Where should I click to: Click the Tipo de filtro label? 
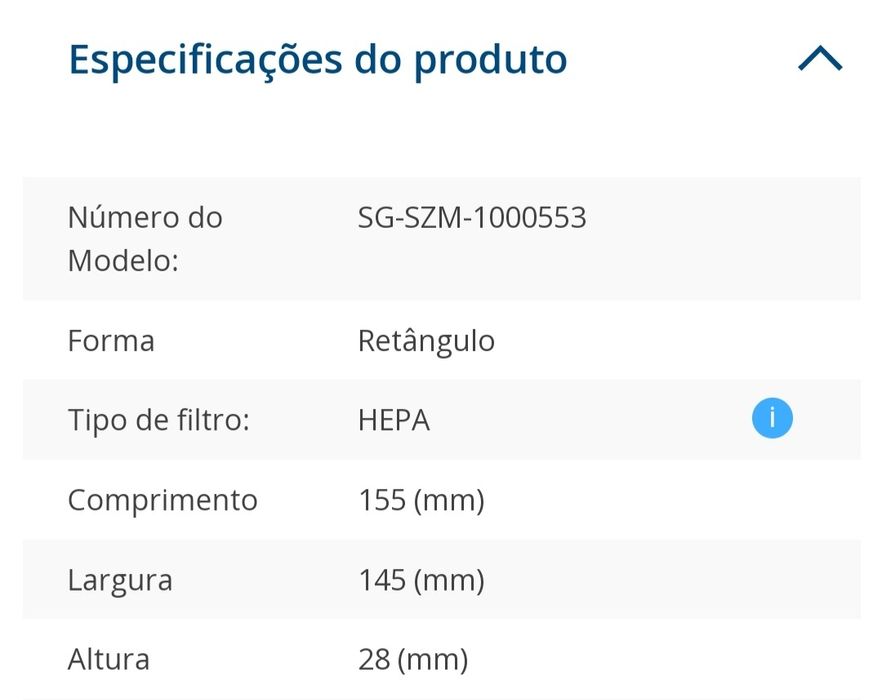(158, 420)
